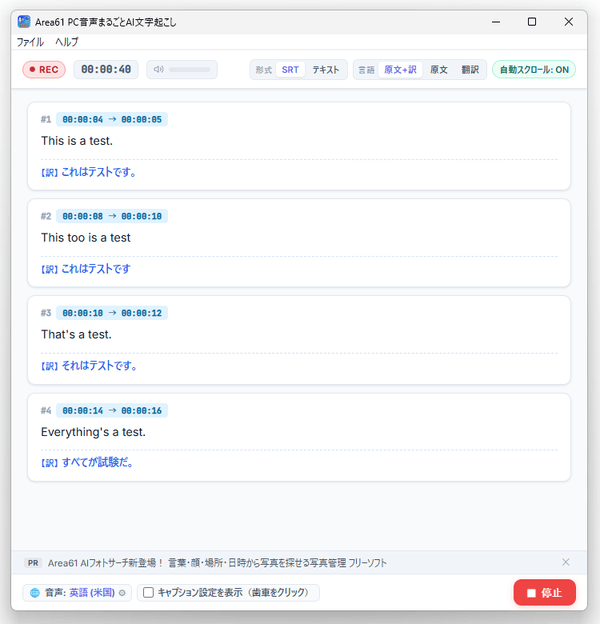This screenshot has height=624, width=600.
Task: Adjust the audio level slider
Action: click(190, 70)
